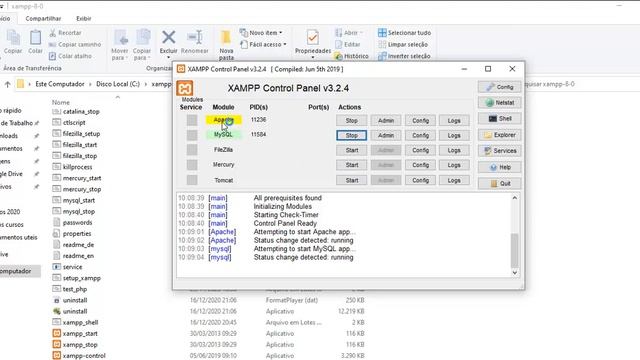The width and height of the screenshot is (640, 360).
Task: Open FileZilla Logs button
Action: (x=454, y=150)
